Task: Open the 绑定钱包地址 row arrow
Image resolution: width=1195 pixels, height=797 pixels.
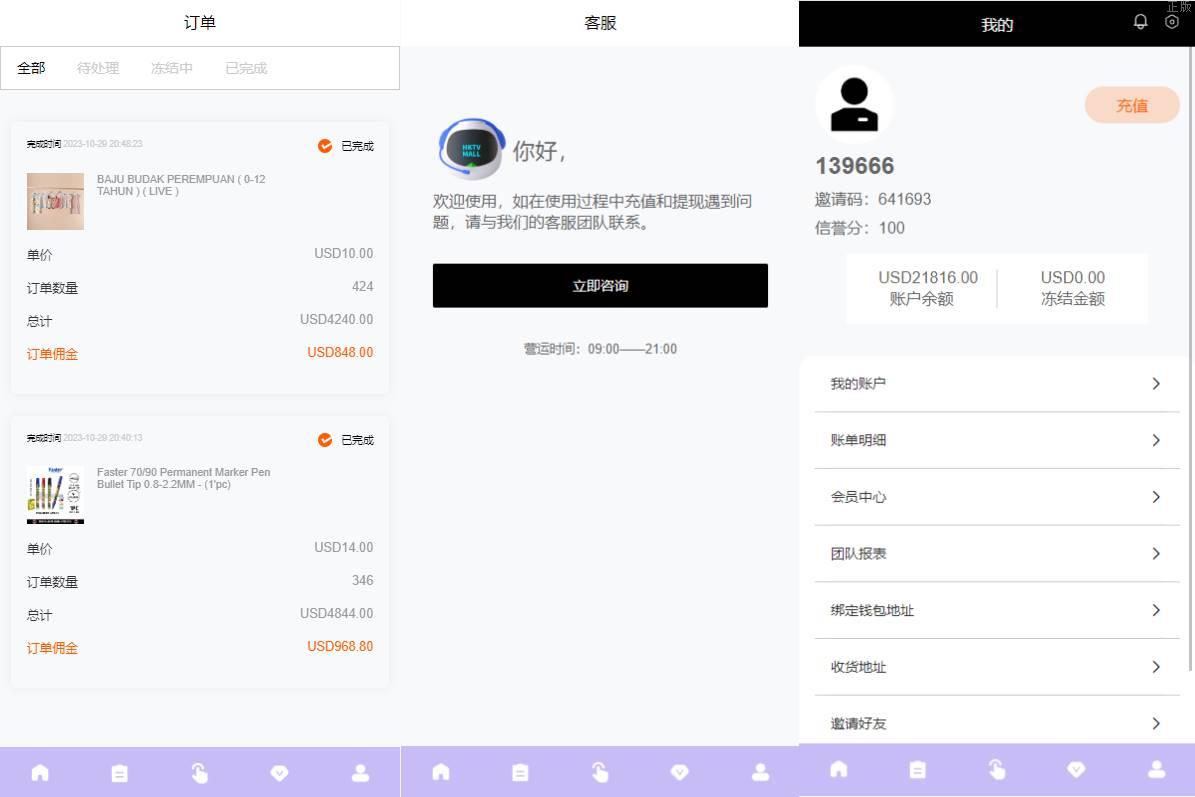Action: click(1156, 610)
